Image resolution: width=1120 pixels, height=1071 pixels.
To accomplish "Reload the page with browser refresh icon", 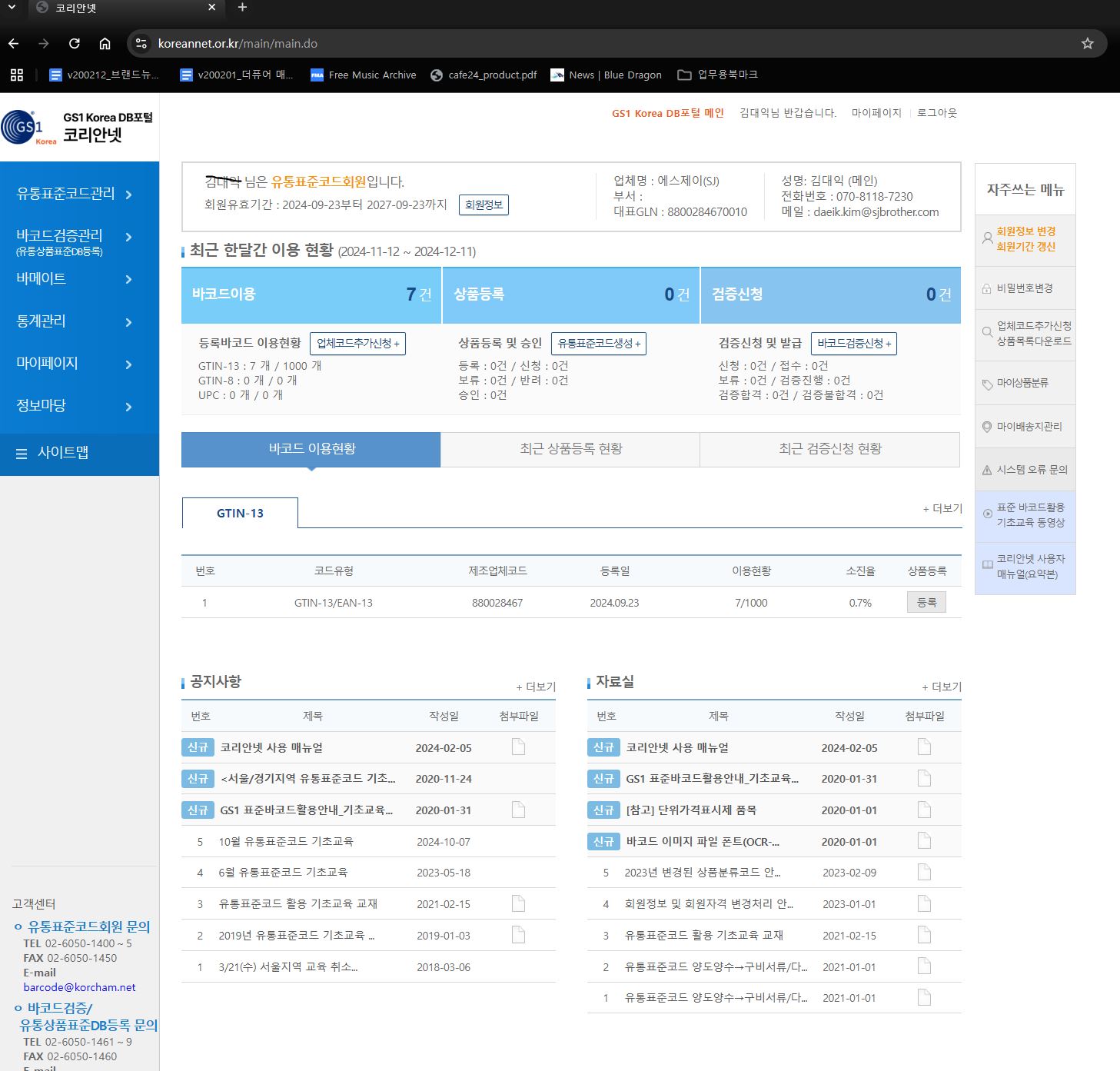I will [x=75, y=44].
